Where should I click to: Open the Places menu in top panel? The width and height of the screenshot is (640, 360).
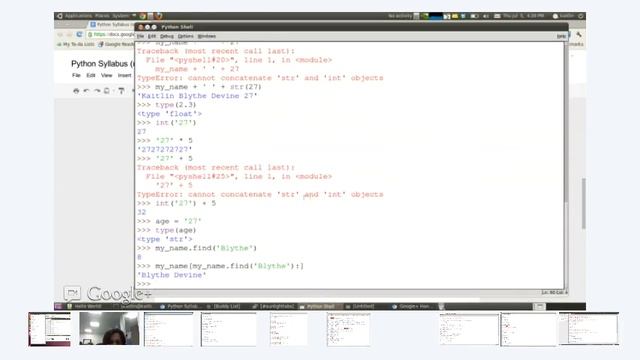coord(102,16)
